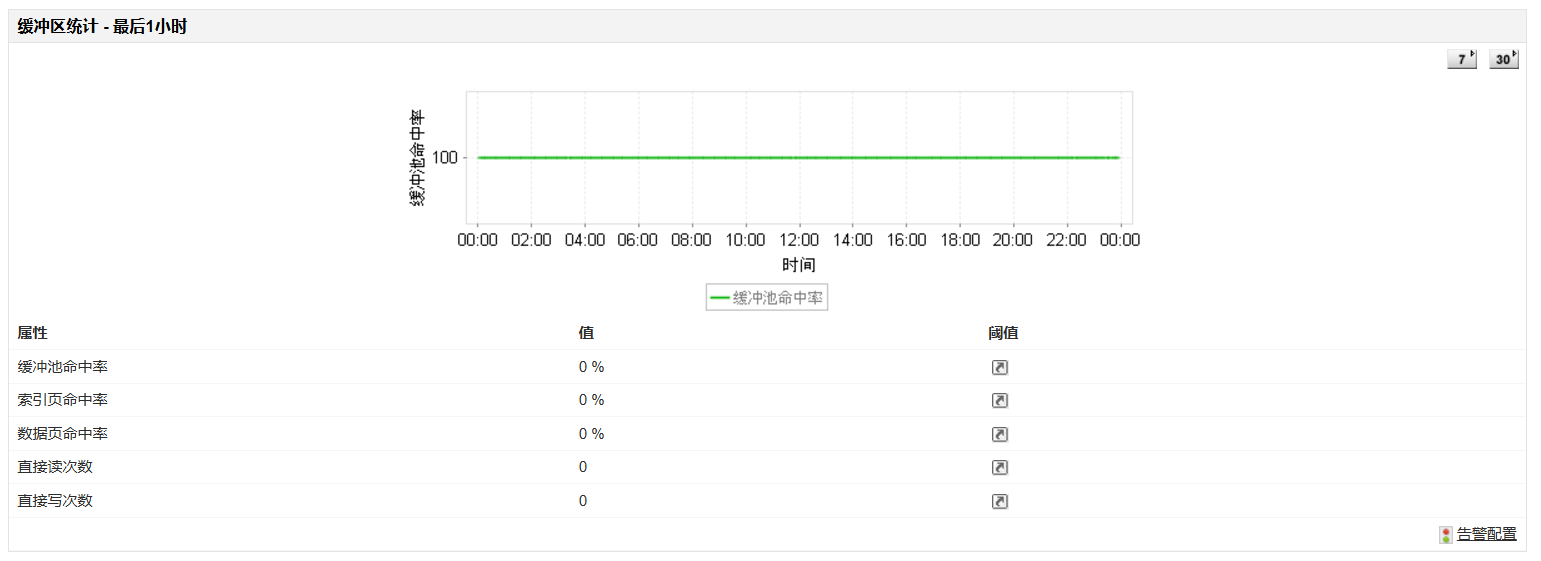Click the 属性 column header
The width and height of the screenshot is (1541, 561).
coord(32,333)
